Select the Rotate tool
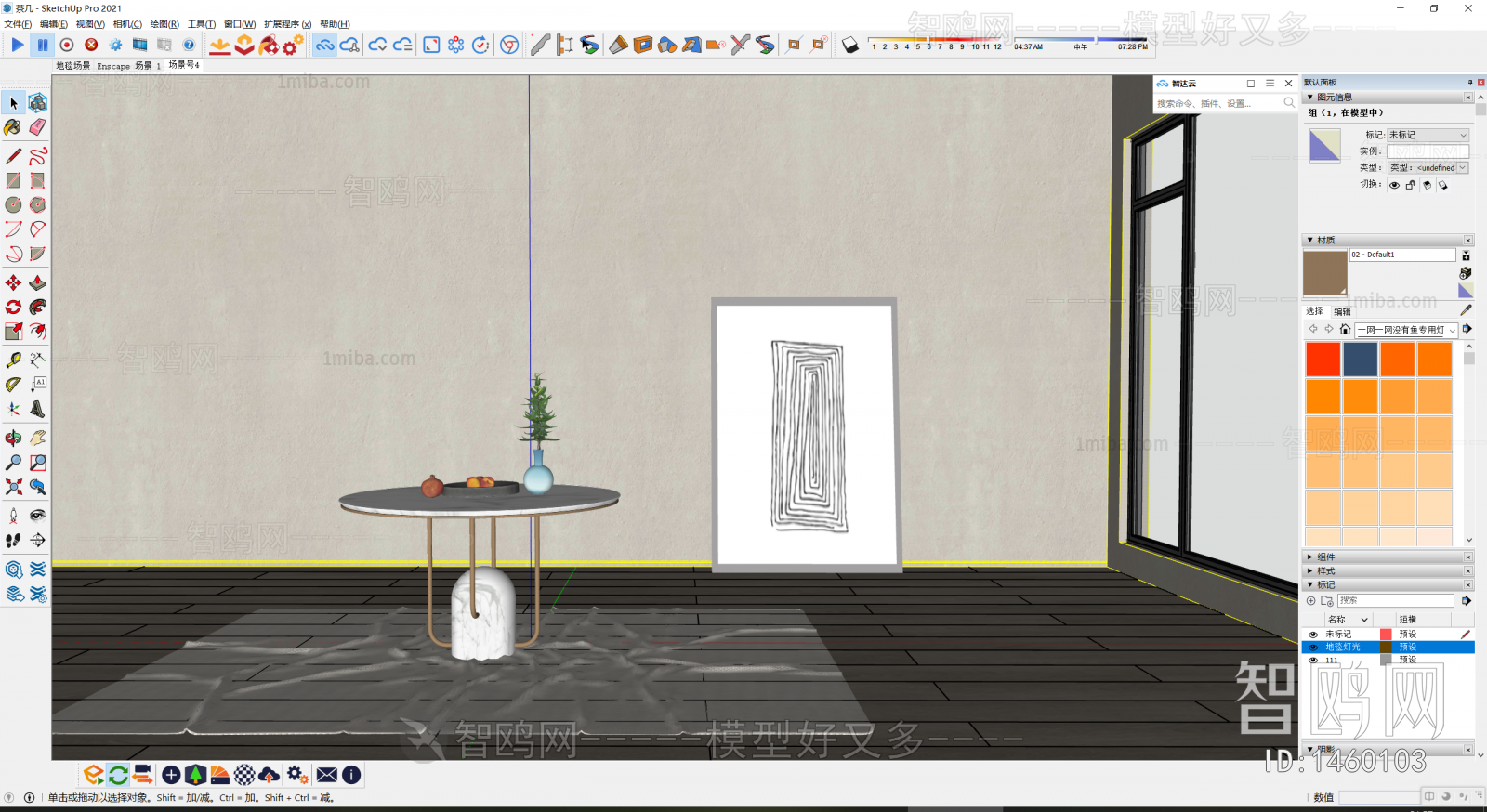 click(13, 307)
